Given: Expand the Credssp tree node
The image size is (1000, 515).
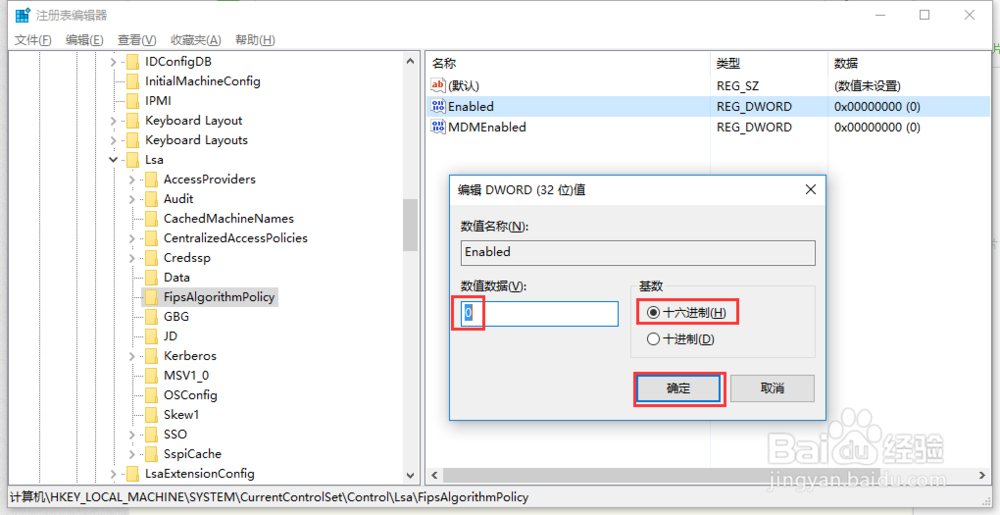Looking at the screenshot, I should 132,258.
